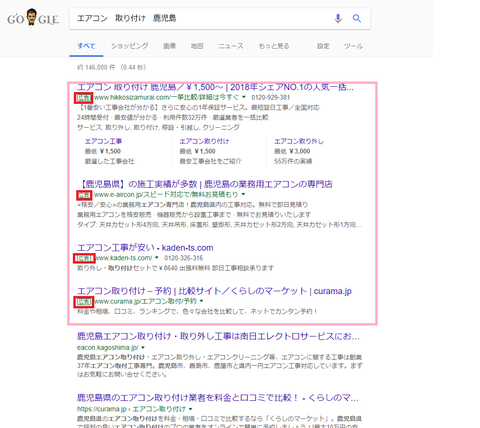The height and width of the screenshot is (428, 480).
Task: Expand dropdown arrow beside e-aircon.jp URL
Action: 243,194
